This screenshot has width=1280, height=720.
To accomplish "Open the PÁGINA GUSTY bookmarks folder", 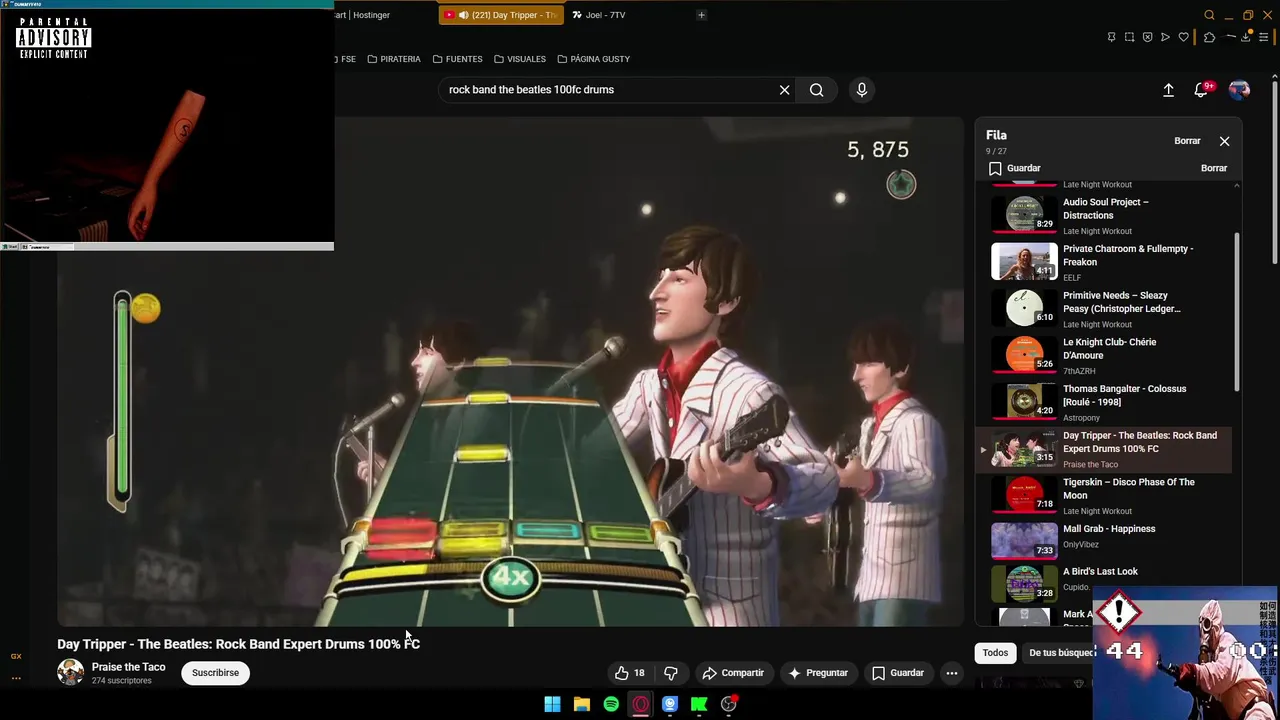I will click(593, 59).
